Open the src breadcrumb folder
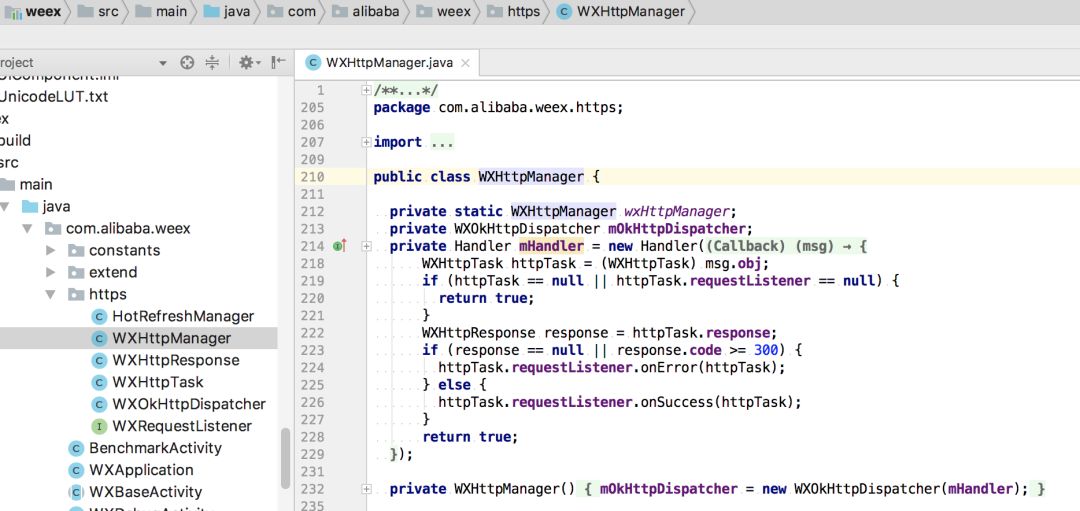Screen dimensions: 1080x511 coord(98,12)
